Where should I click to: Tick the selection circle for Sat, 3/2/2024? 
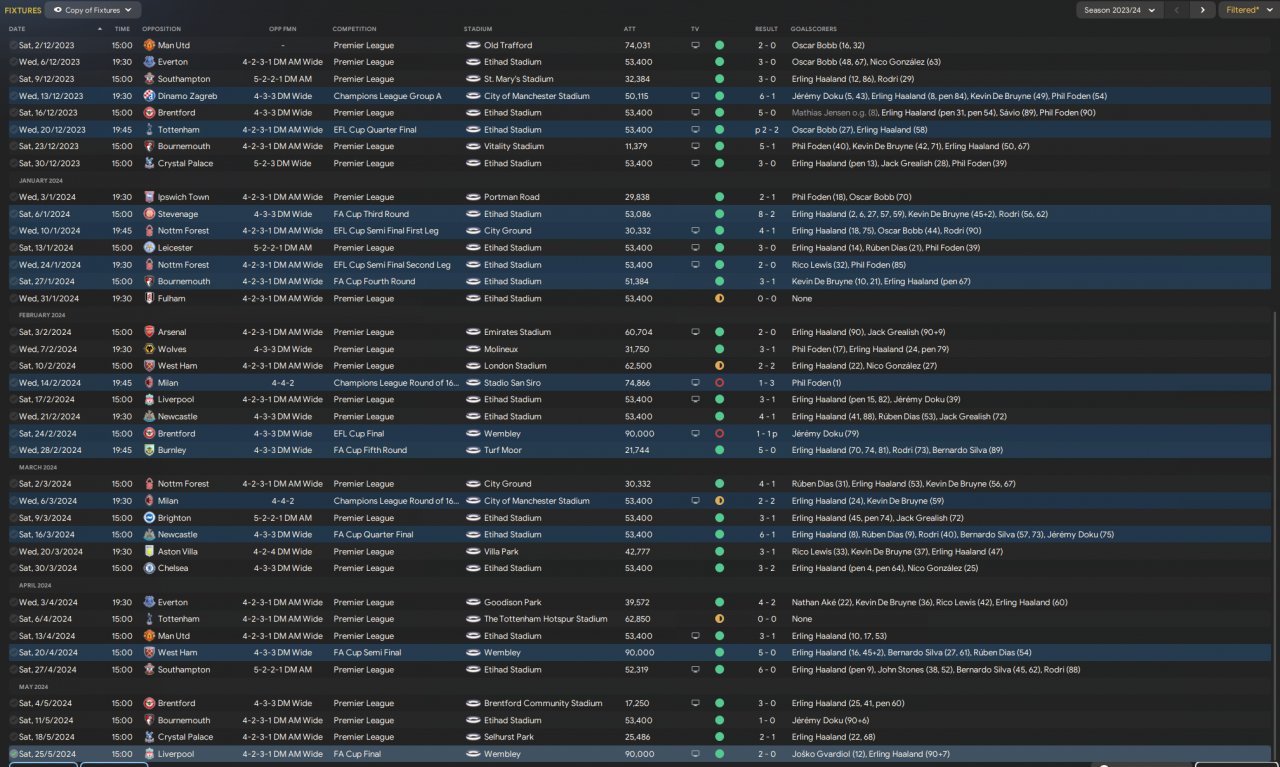tap(14, 332)
